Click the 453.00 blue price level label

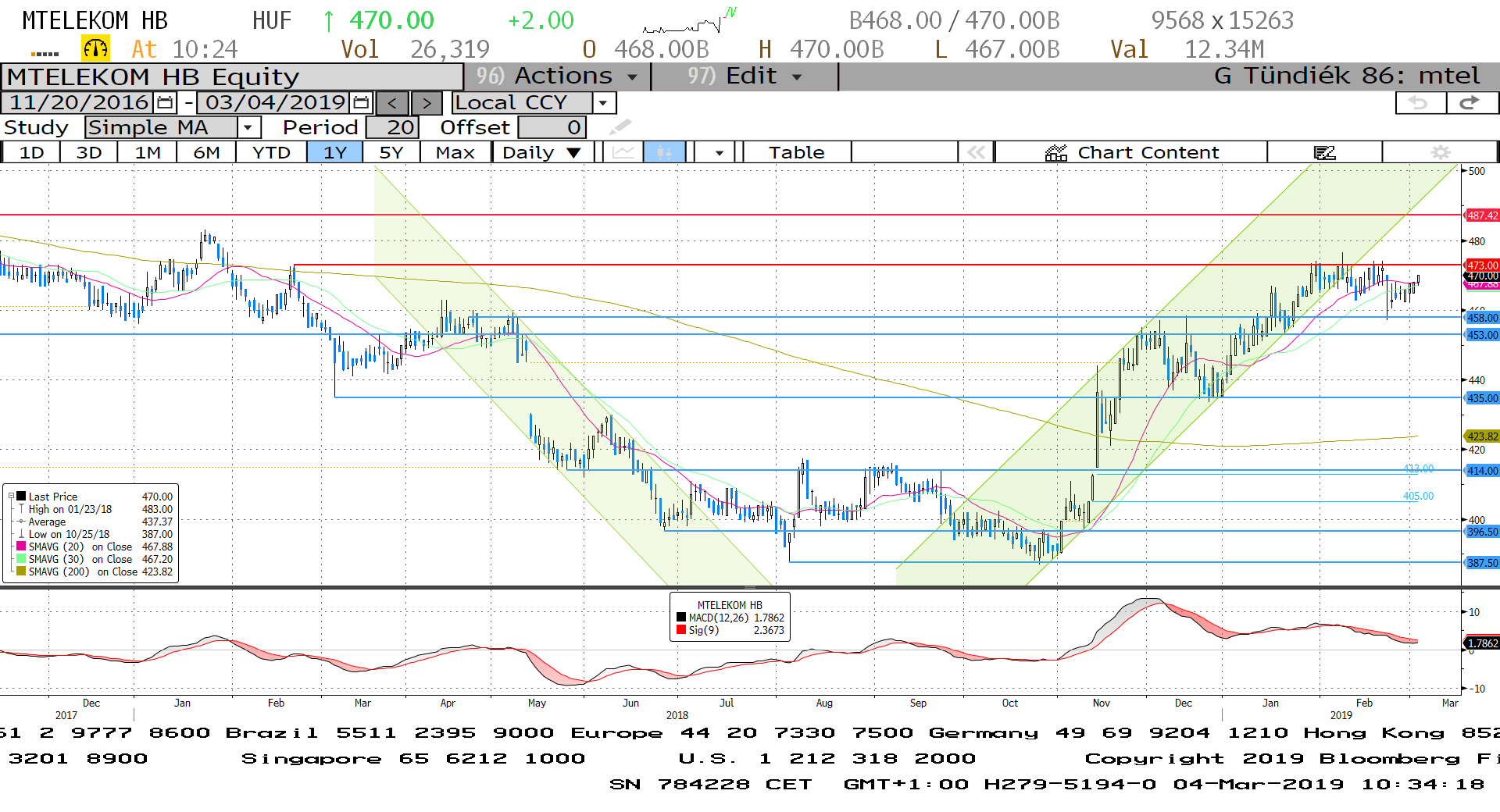(1481, 335)
